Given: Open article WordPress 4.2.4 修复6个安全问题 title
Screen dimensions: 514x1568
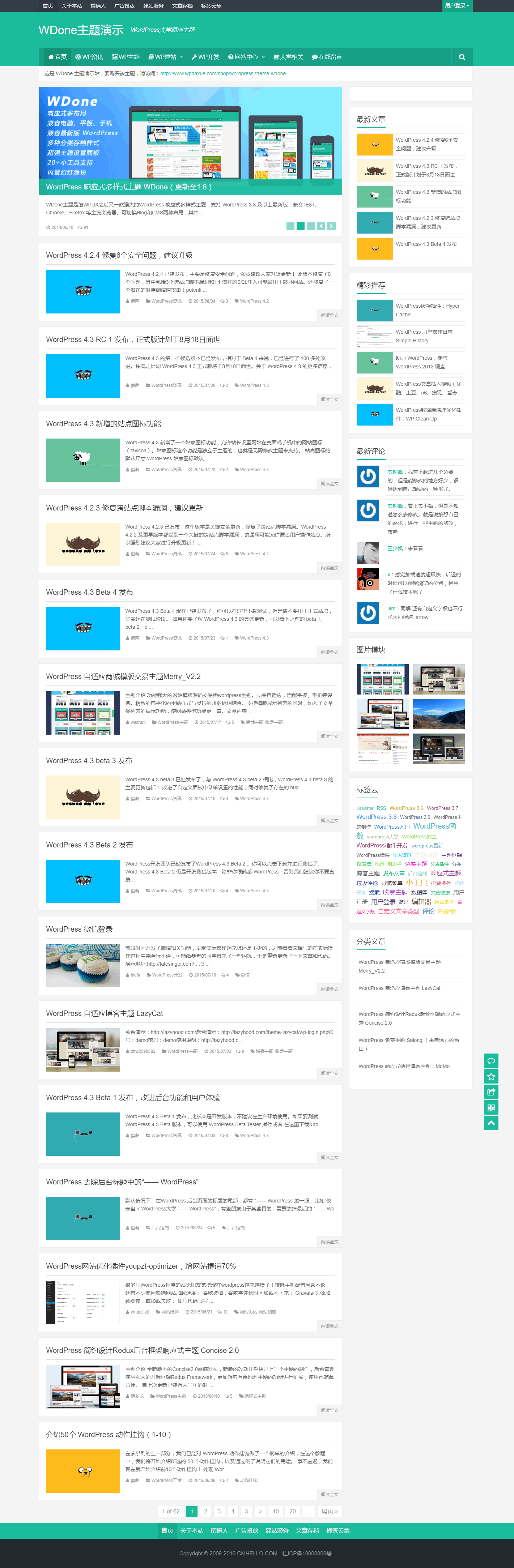Looking at the screenshot, I should click(x=119, y=255).
